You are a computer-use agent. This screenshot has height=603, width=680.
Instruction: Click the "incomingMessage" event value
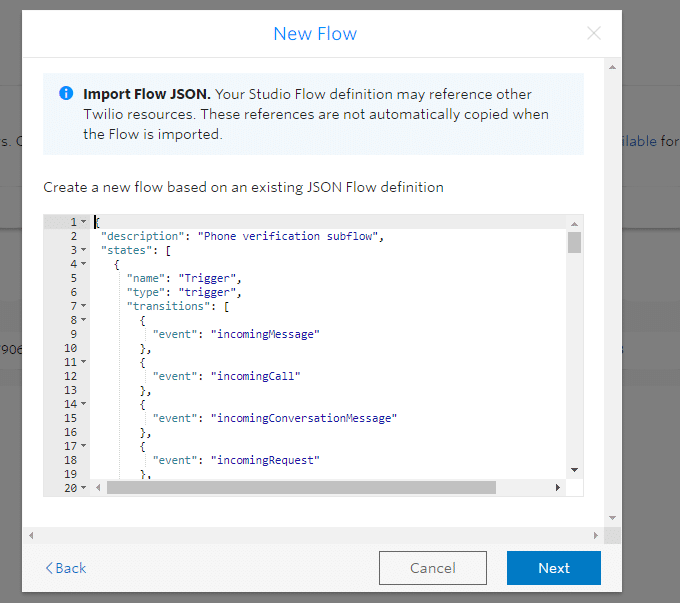click(x=265, y=334)
